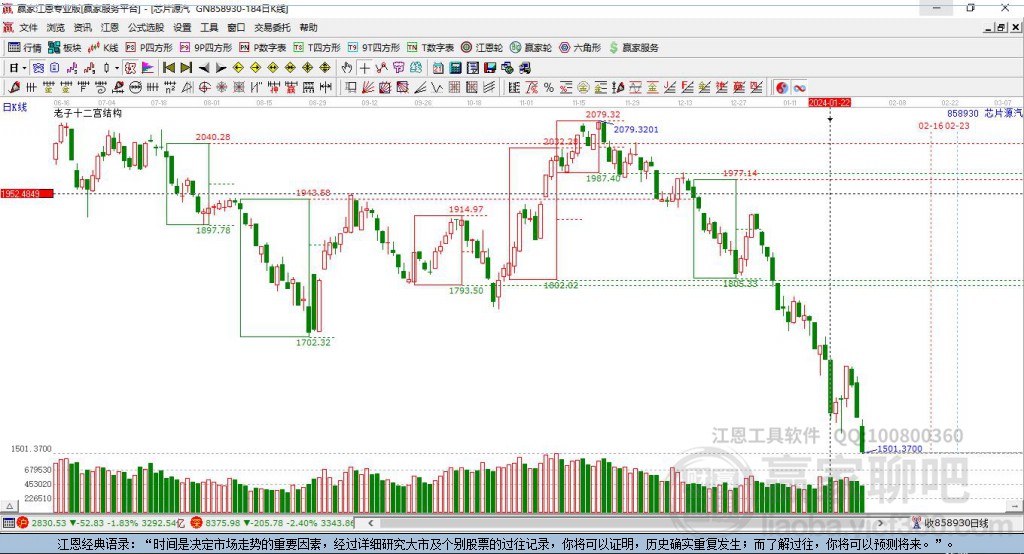Image resolution: width=1024 pixels, height=554 pixels.
Task: Step chart left with black arrow
Action: tap(204, 68)
